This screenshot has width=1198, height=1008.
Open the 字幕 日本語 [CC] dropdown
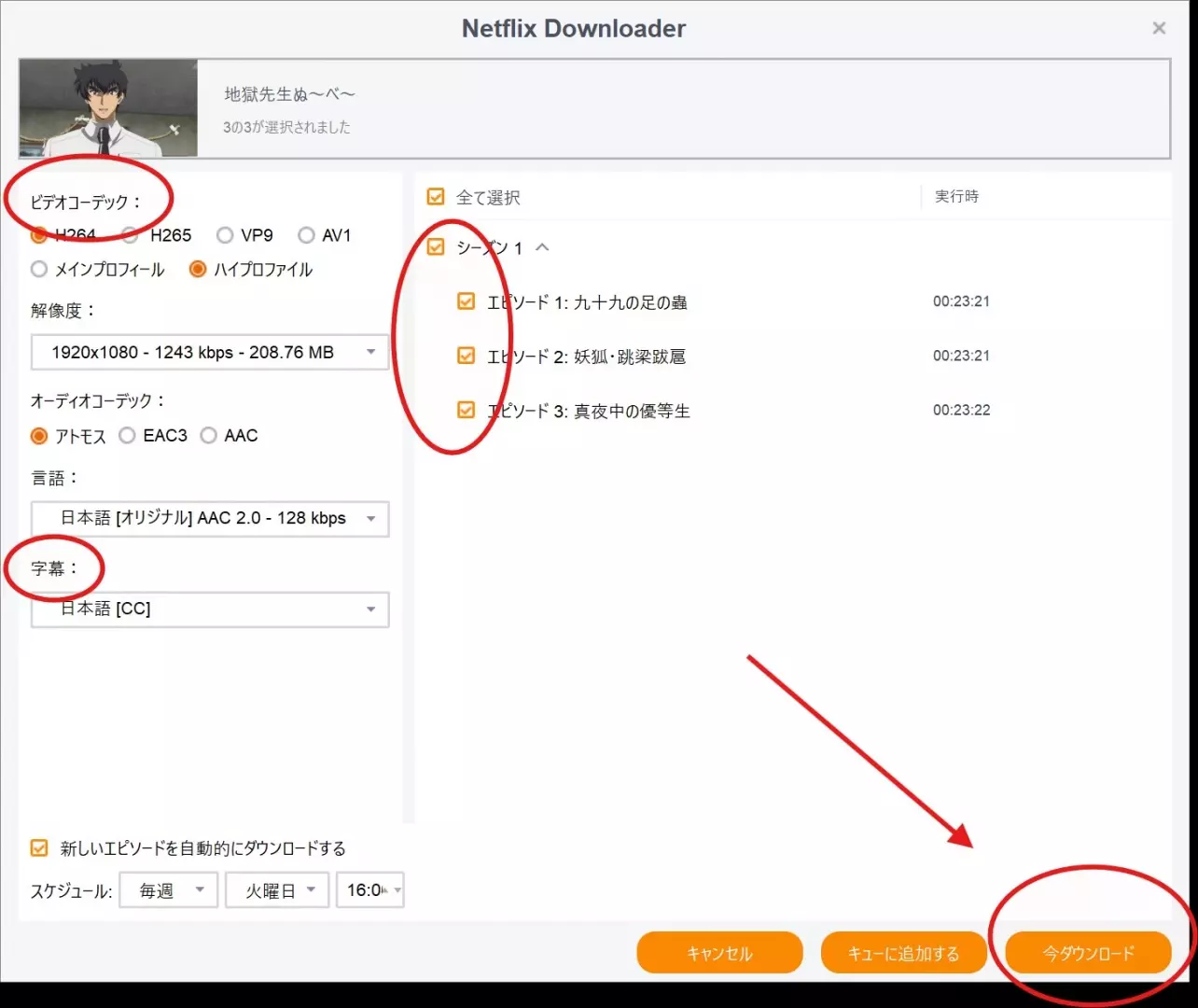[x=210, y=609]
